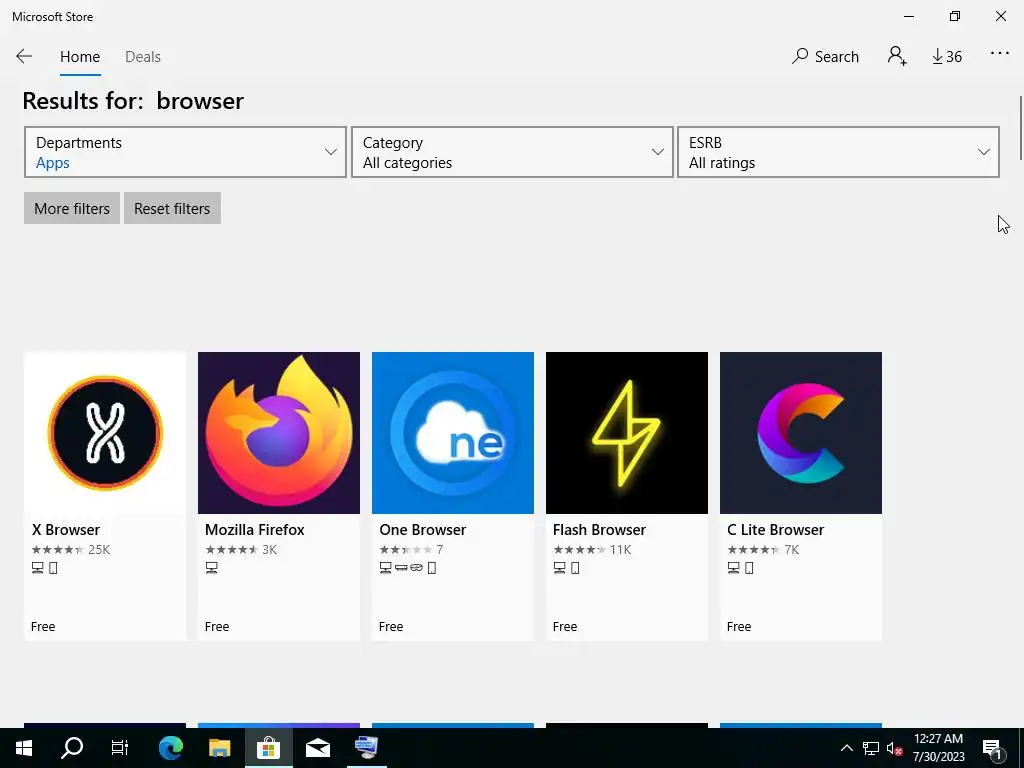Go back with the left arrow
1024x768 pixels.
tap(24, 56)
